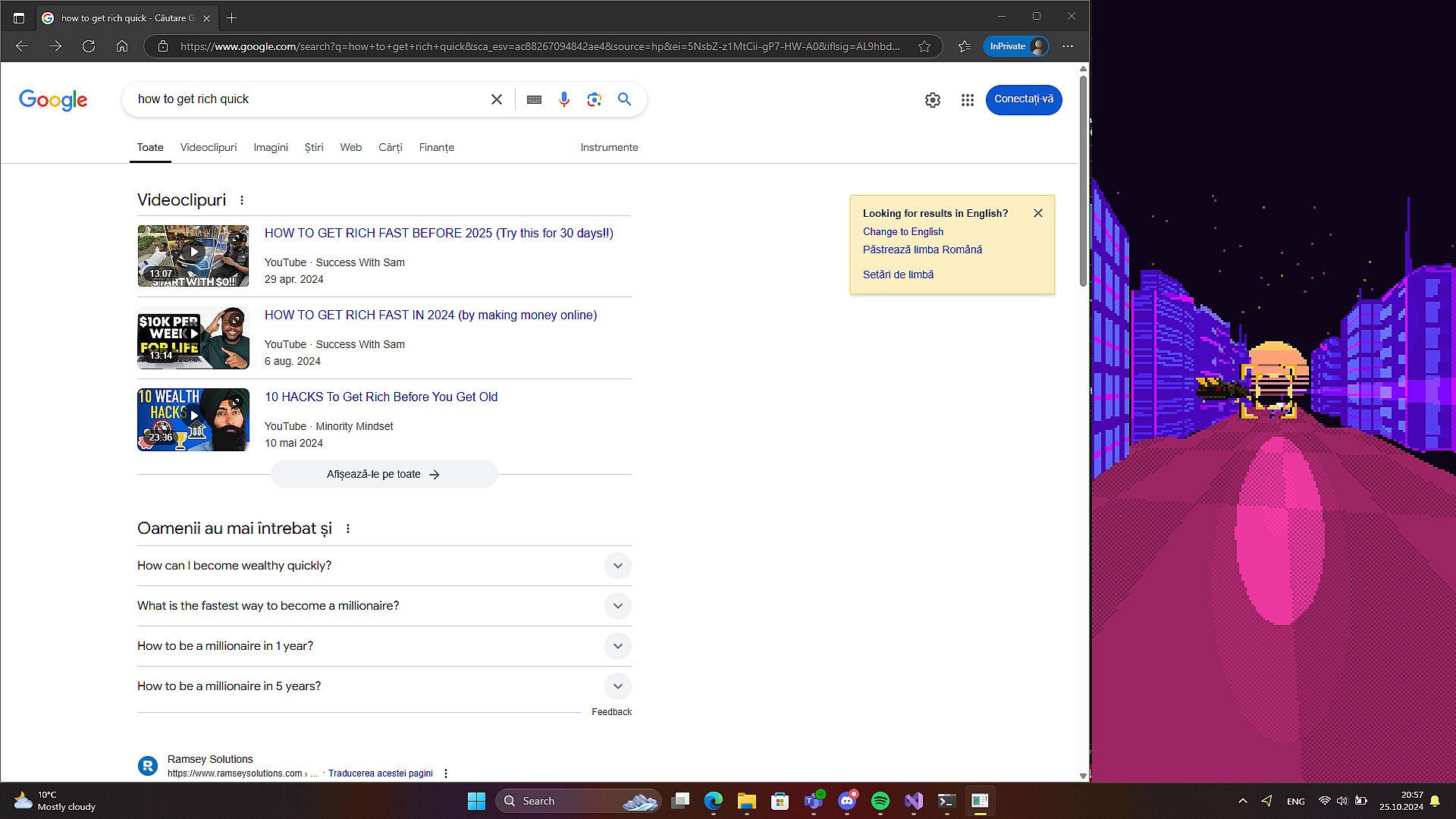Open Google quick settings gear icon
Viewport: 1456px width, 819px height.
pyautogui.click(x=932, y=100)
